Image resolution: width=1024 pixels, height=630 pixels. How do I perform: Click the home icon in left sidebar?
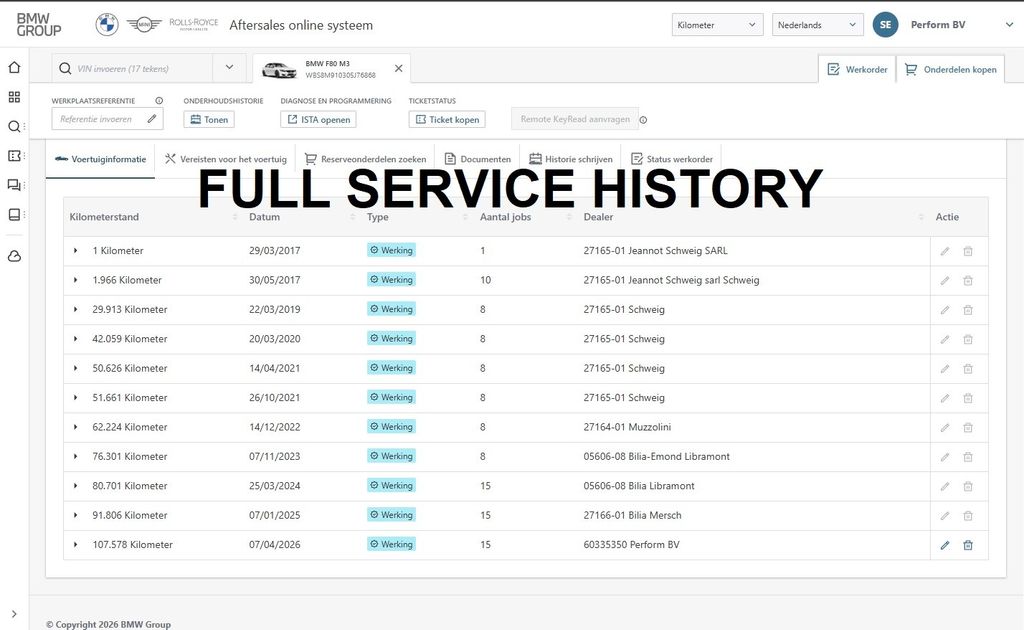14,68
